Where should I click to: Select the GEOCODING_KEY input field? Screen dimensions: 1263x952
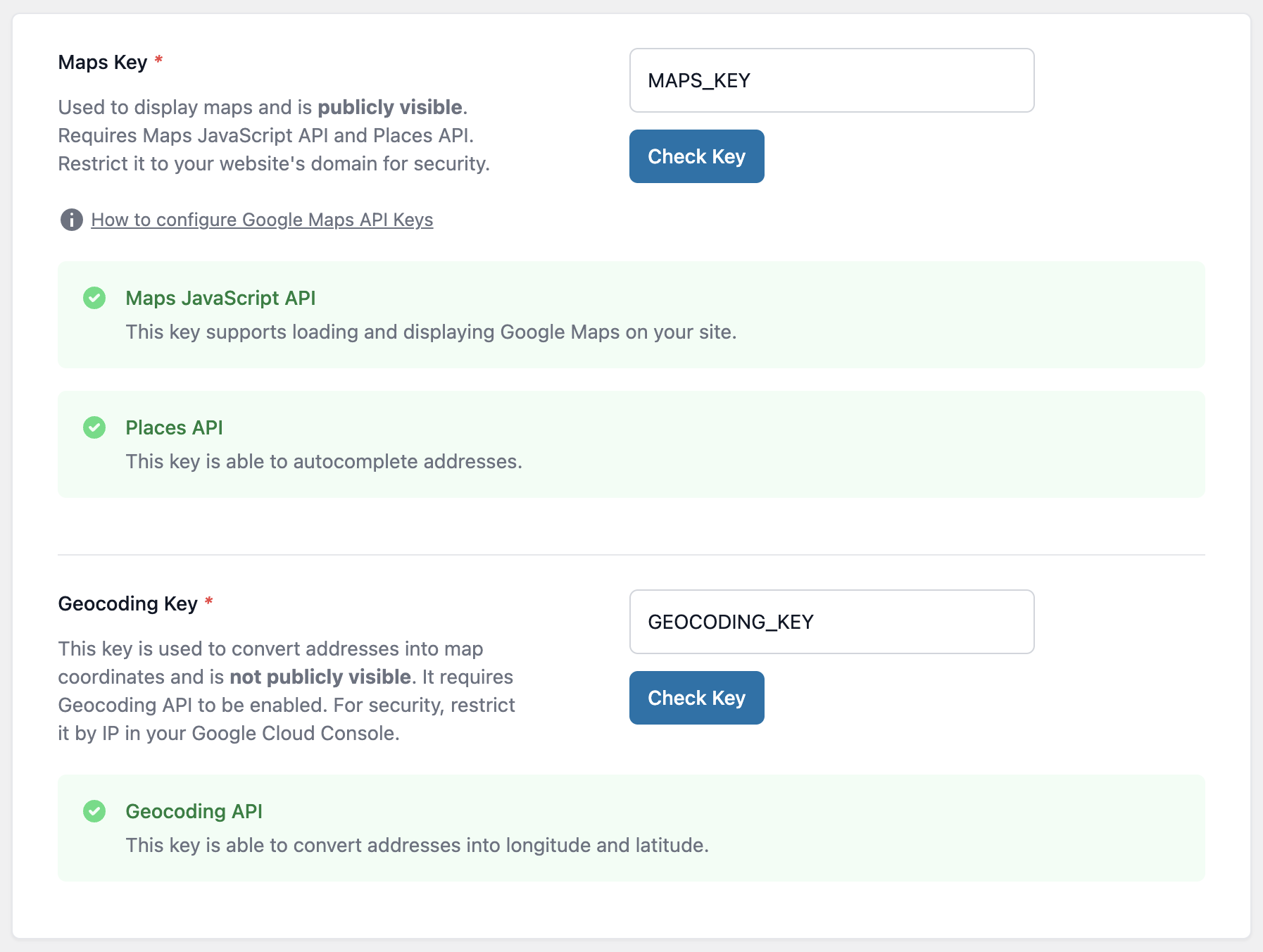pos(831,622)
